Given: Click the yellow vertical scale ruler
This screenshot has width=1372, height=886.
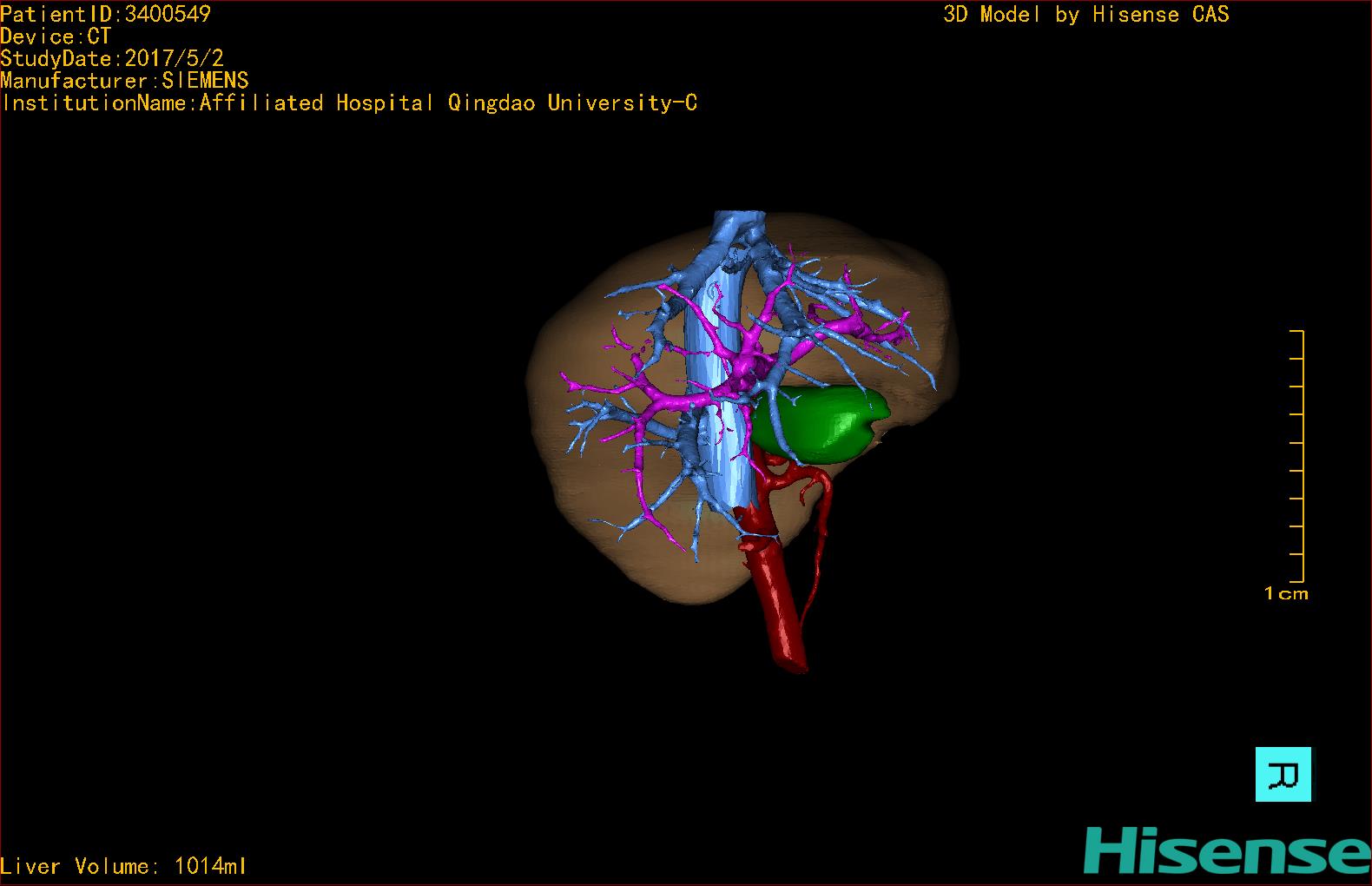Looking at the screenshot, I should tap(1297, 456).
